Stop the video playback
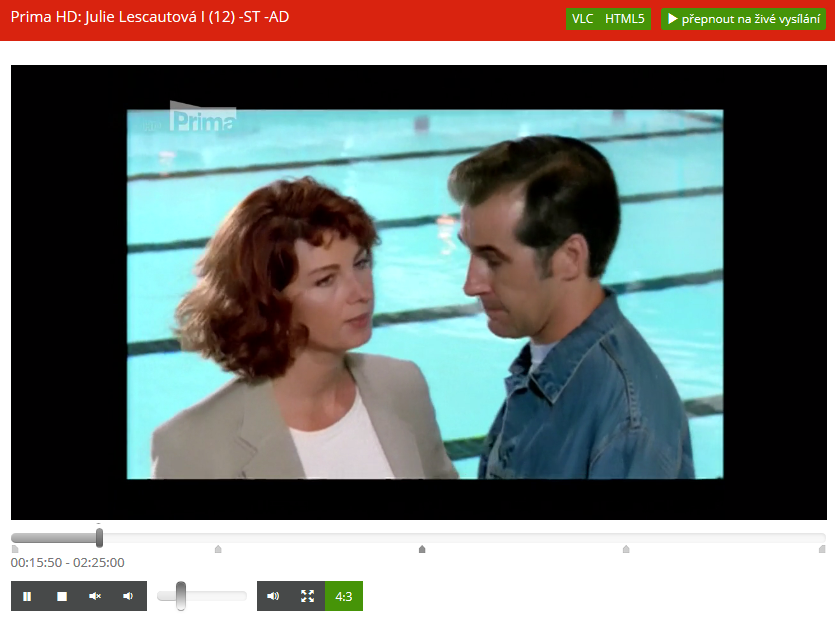The width and height of the screenshot is (835, 622). click(x=62, y=596)
